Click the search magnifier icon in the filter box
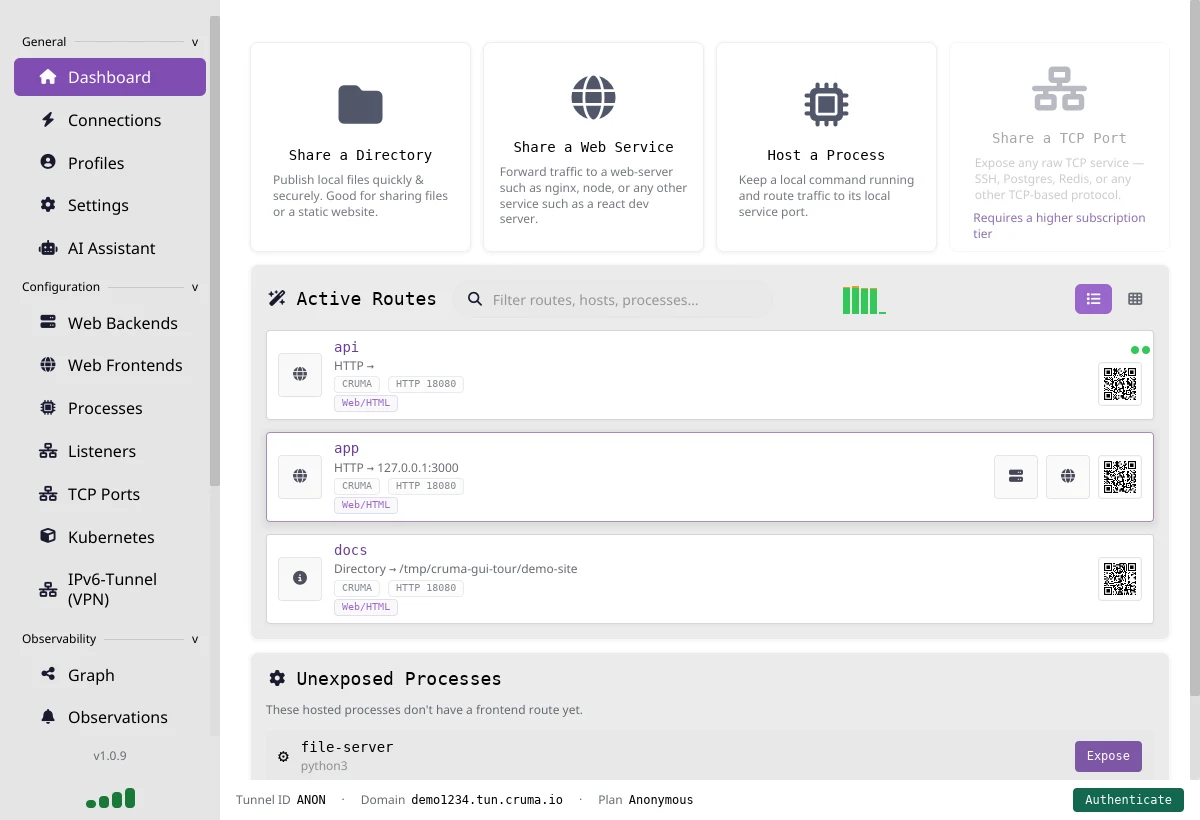The height and width of the screenshot is (820, 1200). (x=475, y=300)
